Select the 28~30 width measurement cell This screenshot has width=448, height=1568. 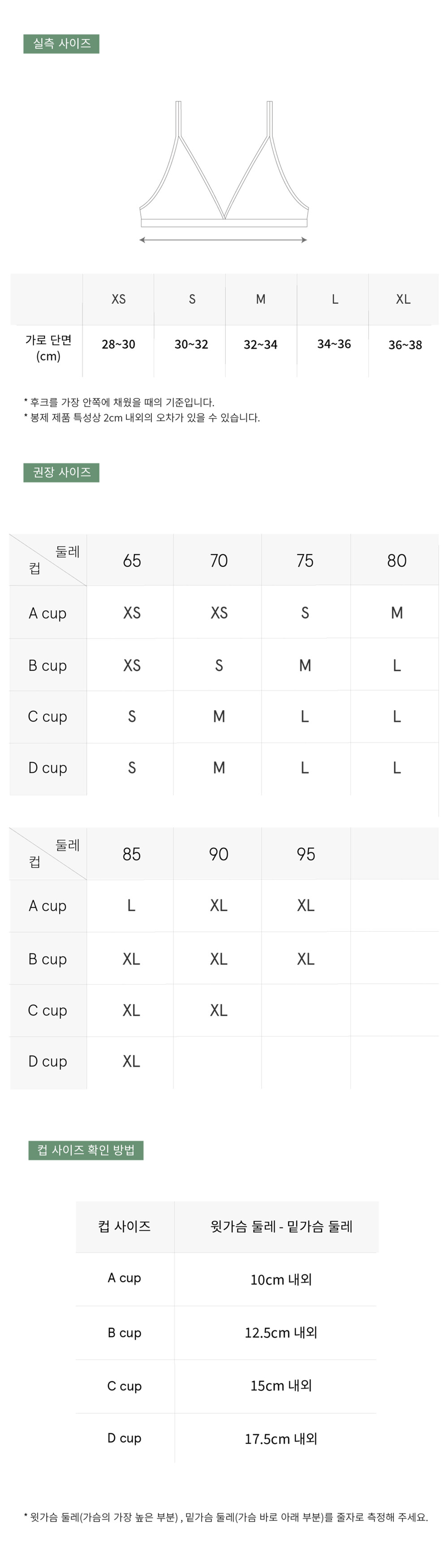[119, 345]
